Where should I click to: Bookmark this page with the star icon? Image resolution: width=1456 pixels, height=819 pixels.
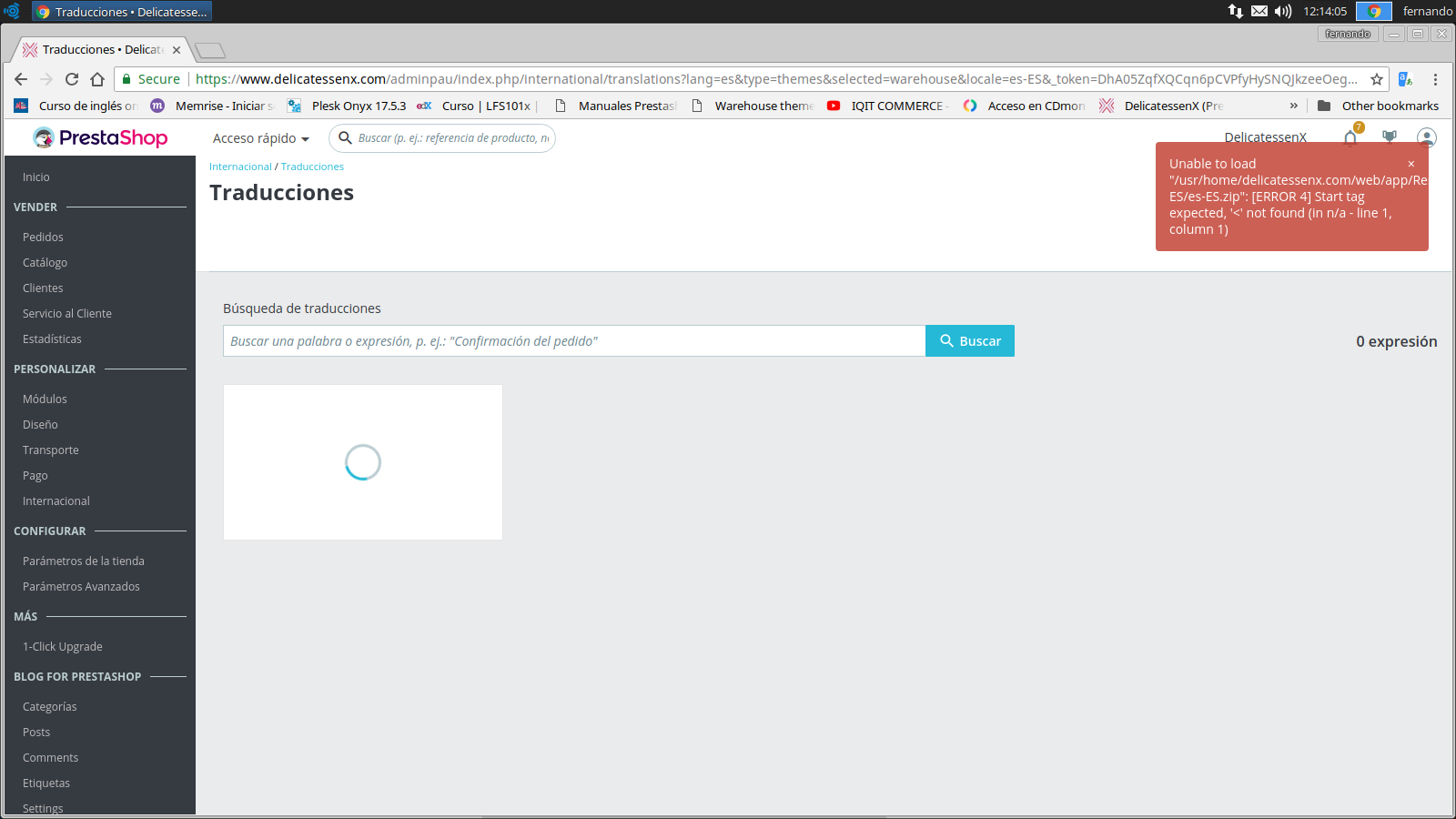click(x=1377, y=79)
